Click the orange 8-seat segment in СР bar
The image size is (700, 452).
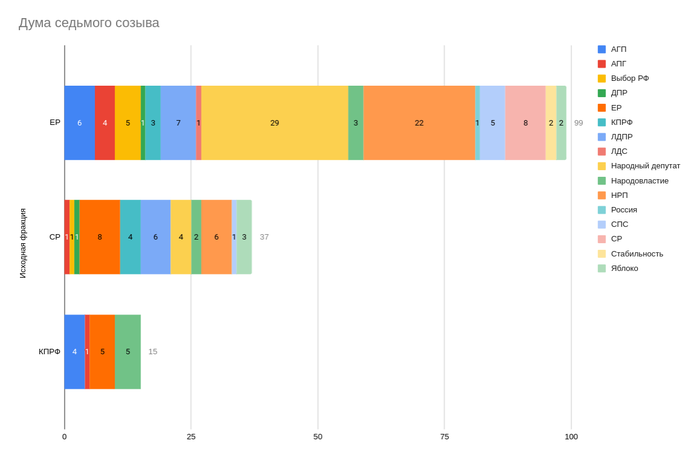point(99,237)
